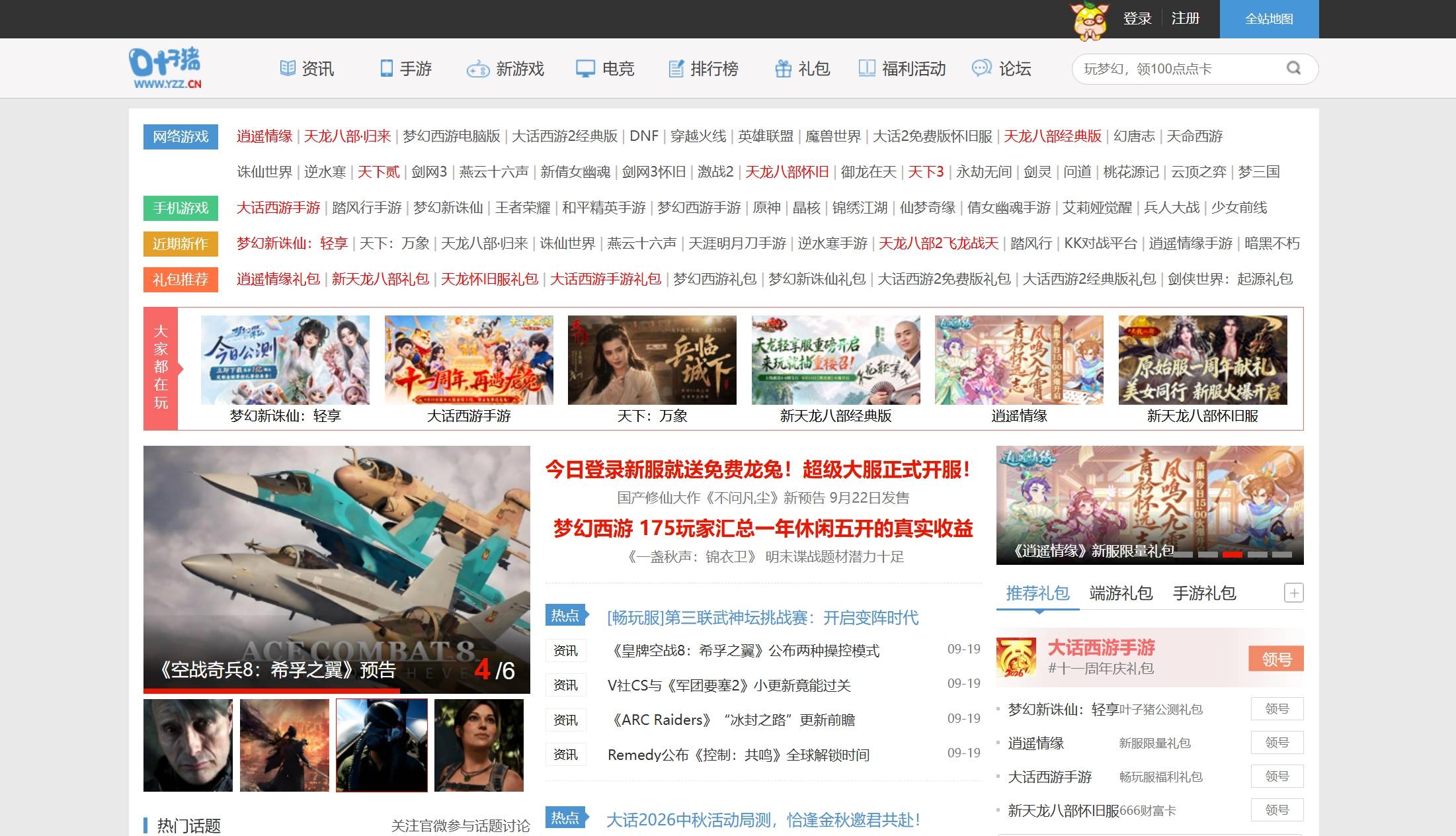Screen dimensions: 1456x836
Task: Click the book icon beside 资讯
Action: tap(288, 68)
